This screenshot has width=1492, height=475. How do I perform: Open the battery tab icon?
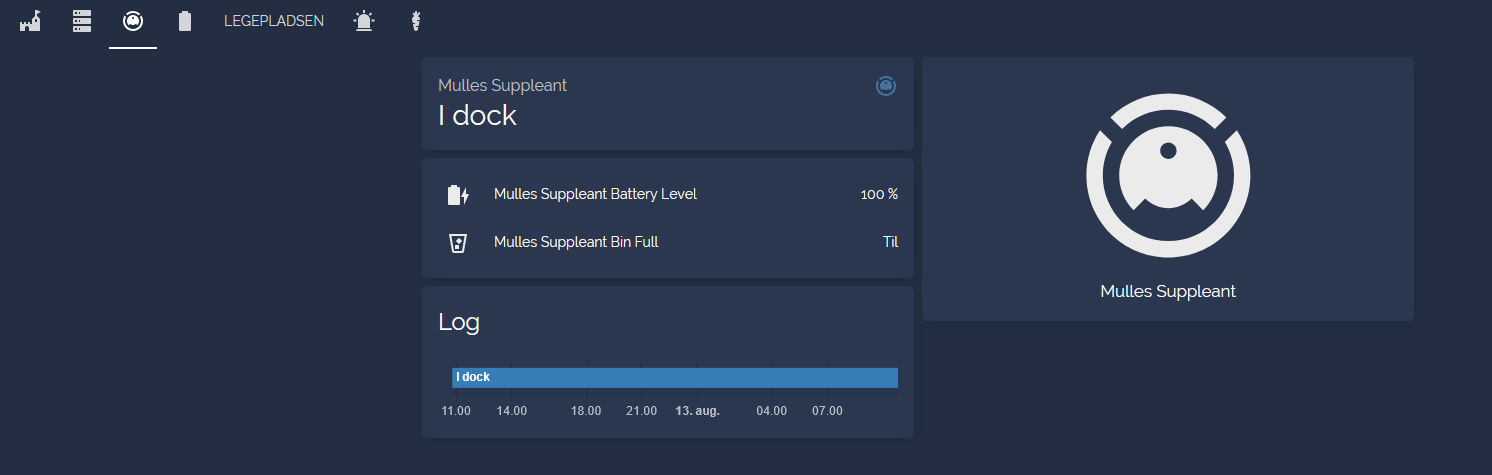pyautogui.click(x=185, y=21)
